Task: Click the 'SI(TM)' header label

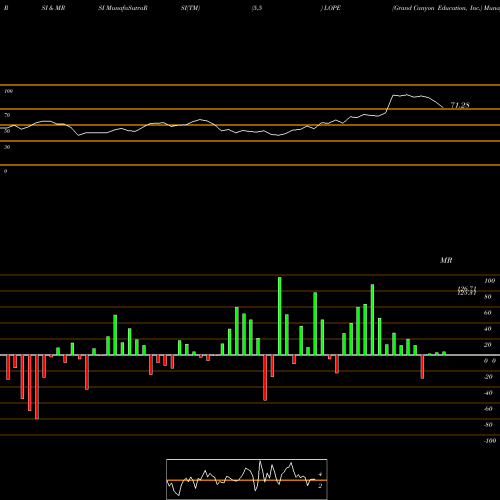Action: (190, 8)
